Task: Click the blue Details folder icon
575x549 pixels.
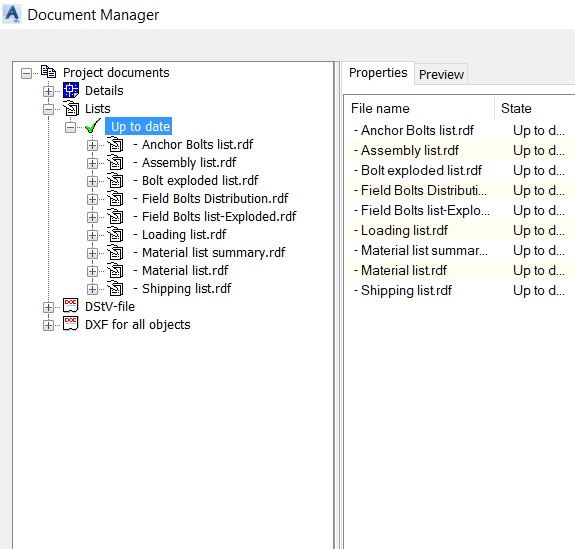Action: 71,90
